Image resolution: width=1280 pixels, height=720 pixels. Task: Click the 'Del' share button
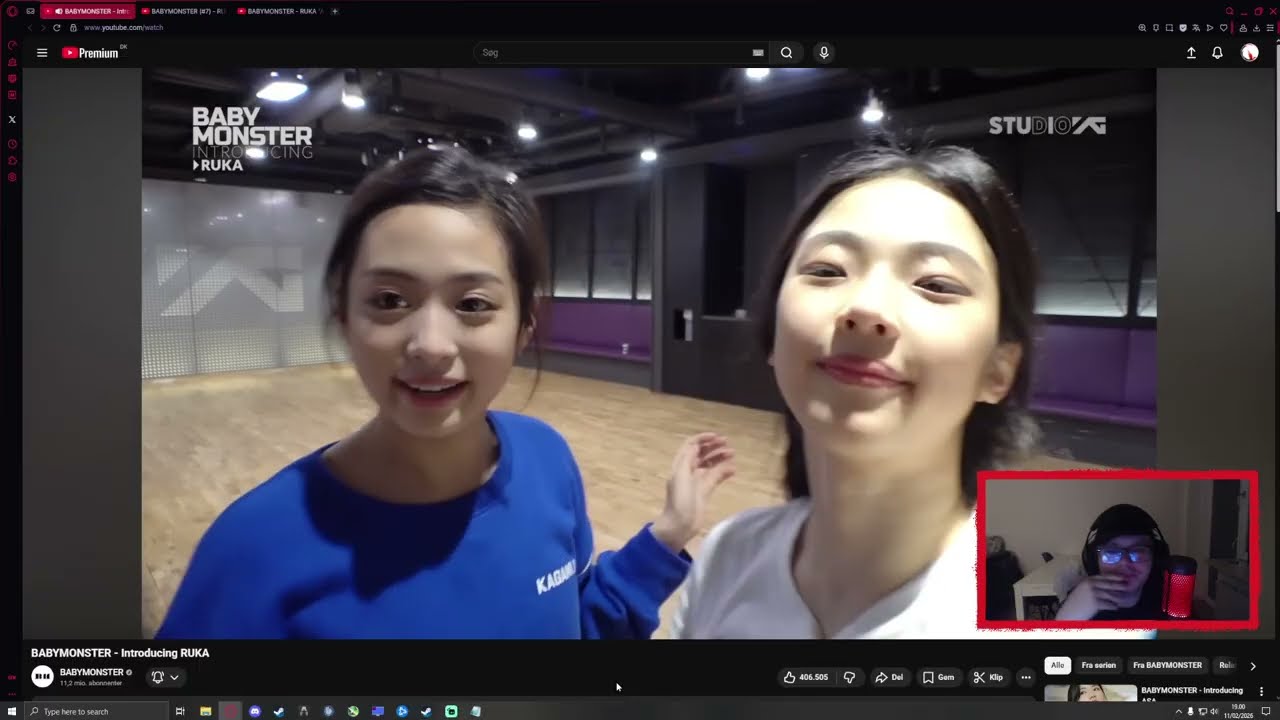click(x=889, y=677)
